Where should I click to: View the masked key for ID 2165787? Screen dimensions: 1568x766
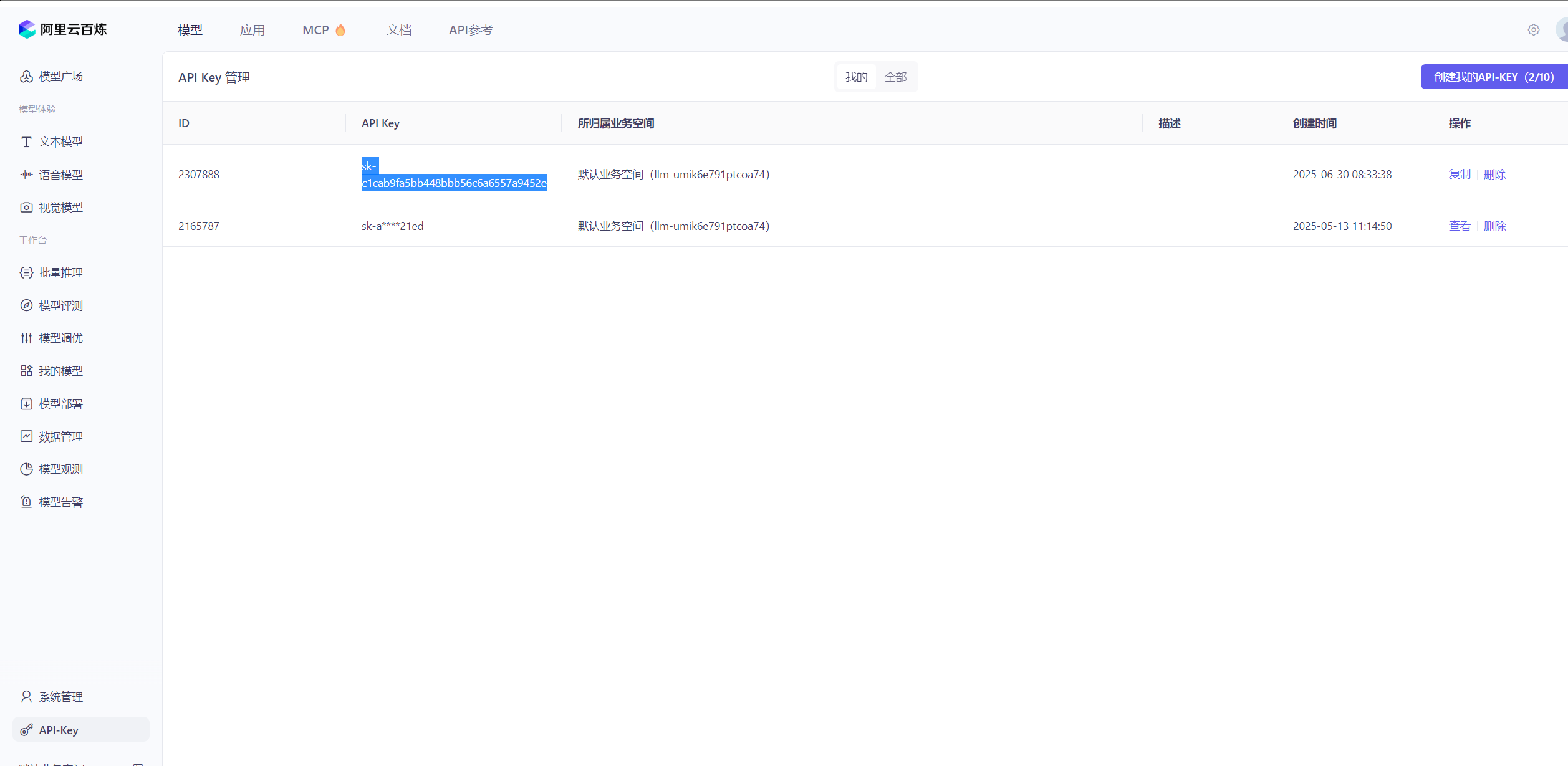[x=1459, y=226]
